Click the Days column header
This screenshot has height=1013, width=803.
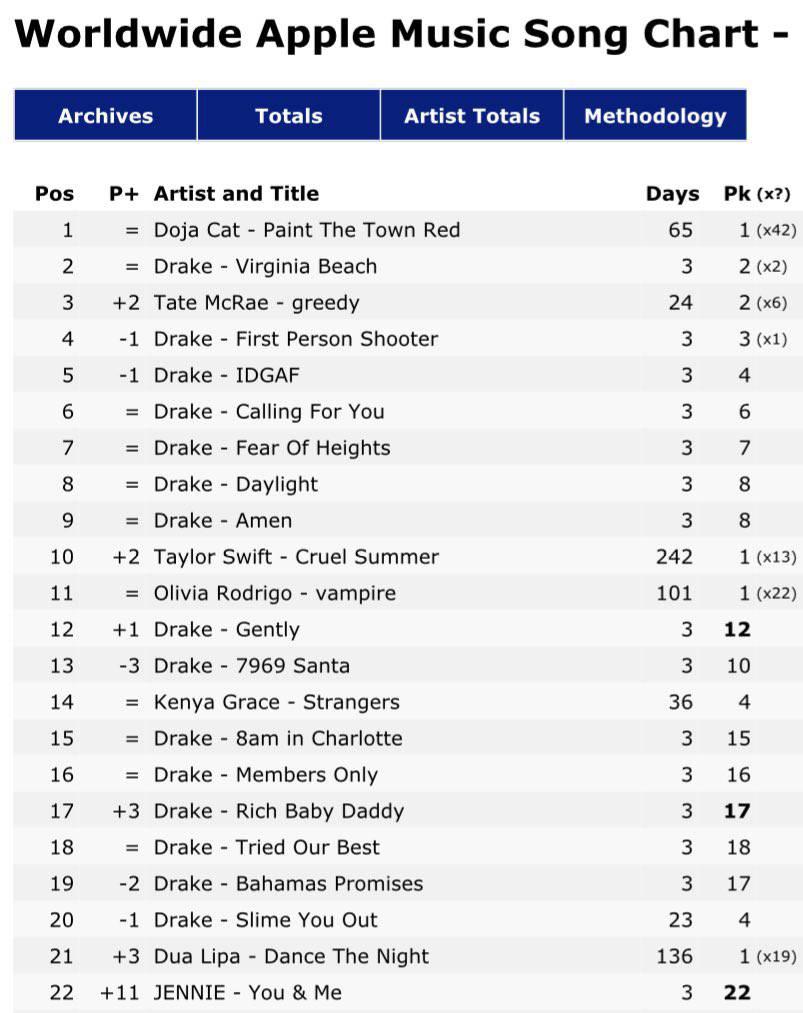(x=672, y=194)
